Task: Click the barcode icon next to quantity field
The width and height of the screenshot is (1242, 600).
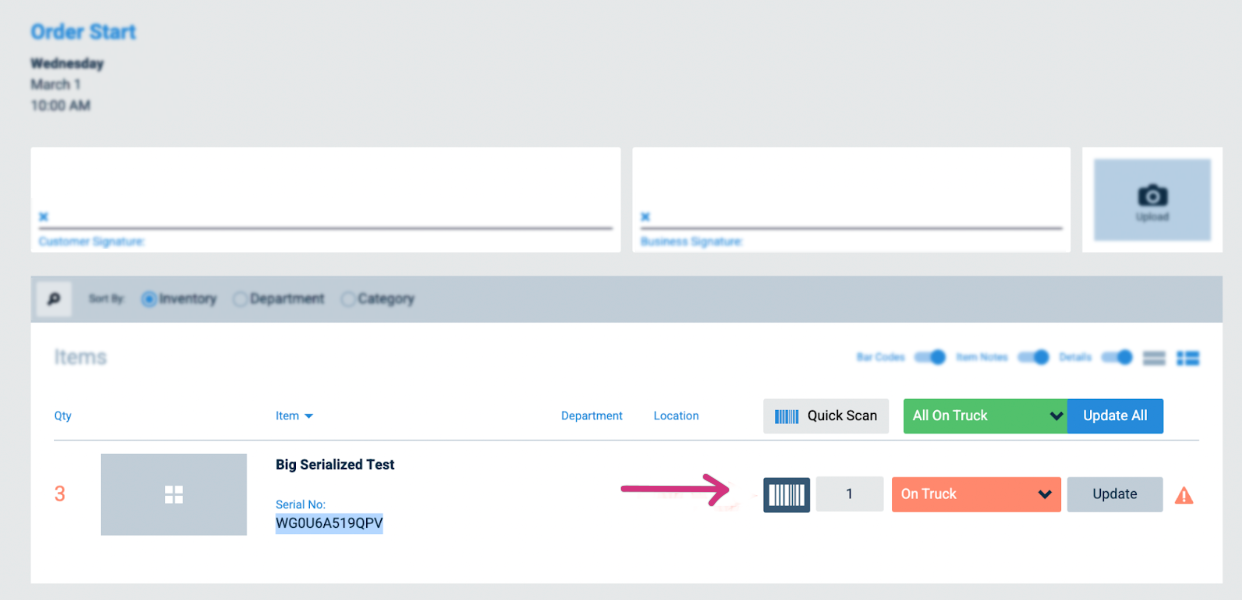Action: point(786,494)
